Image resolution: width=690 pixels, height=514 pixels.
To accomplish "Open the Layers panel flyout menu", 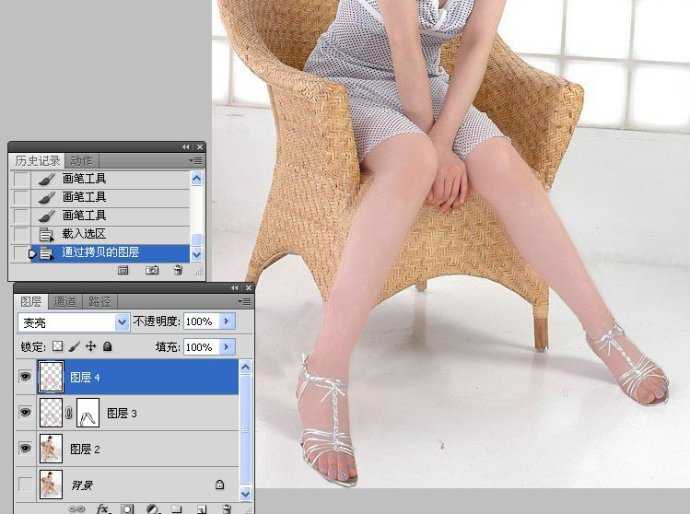I will 244,302.
